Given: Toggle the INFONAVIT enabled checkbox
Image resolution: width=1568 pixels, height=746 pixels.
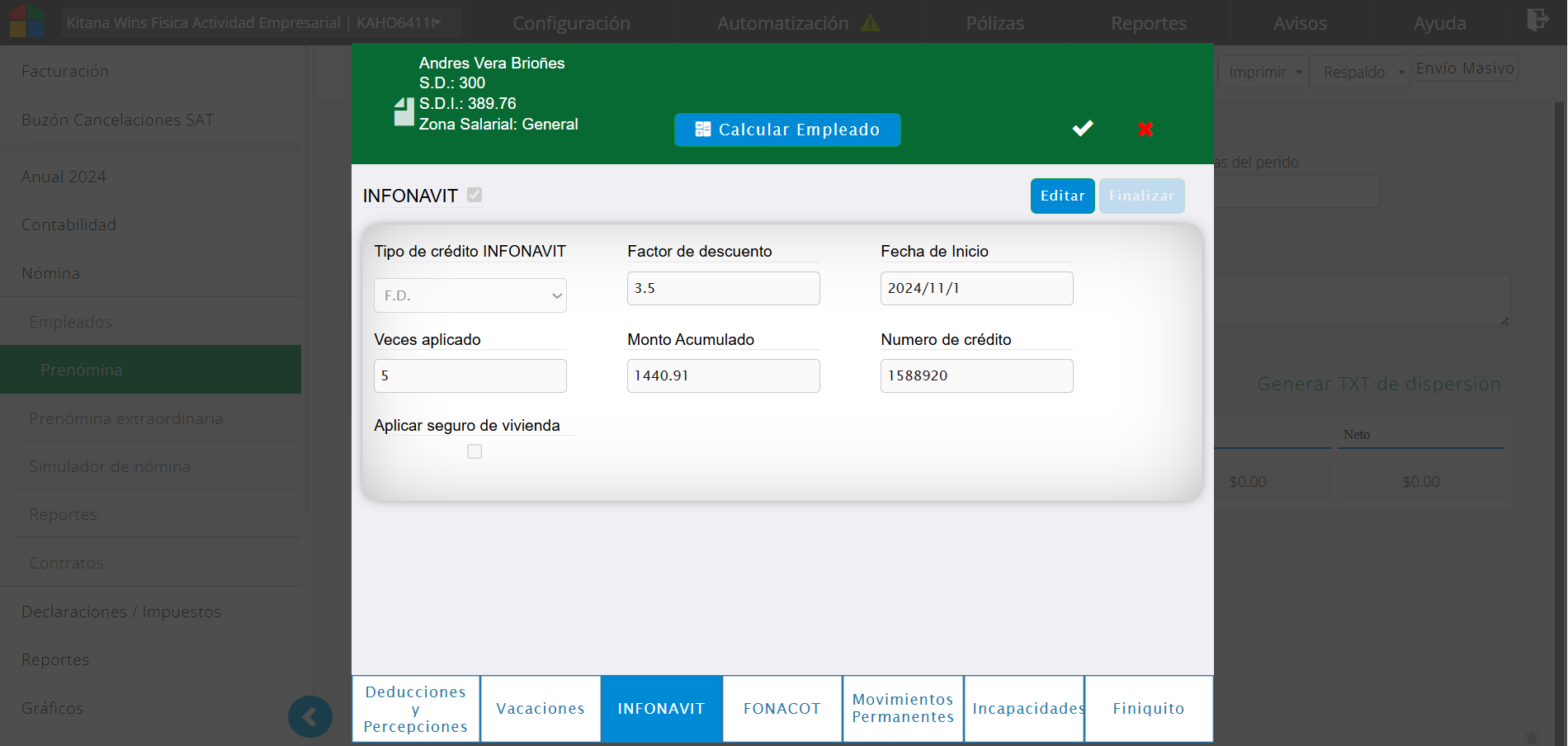Looking at the screenshot, I should [475, 195].
